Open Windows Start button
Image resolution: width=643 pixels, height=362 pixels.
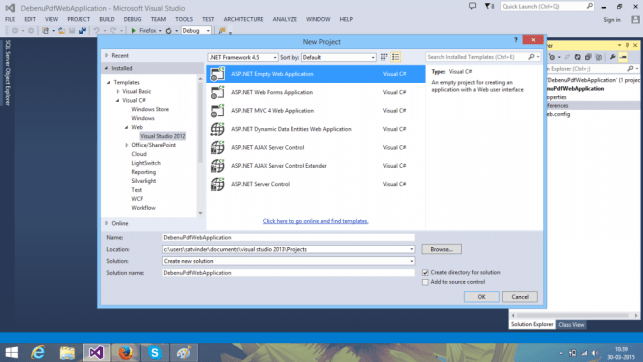click(x=11, y=352)
